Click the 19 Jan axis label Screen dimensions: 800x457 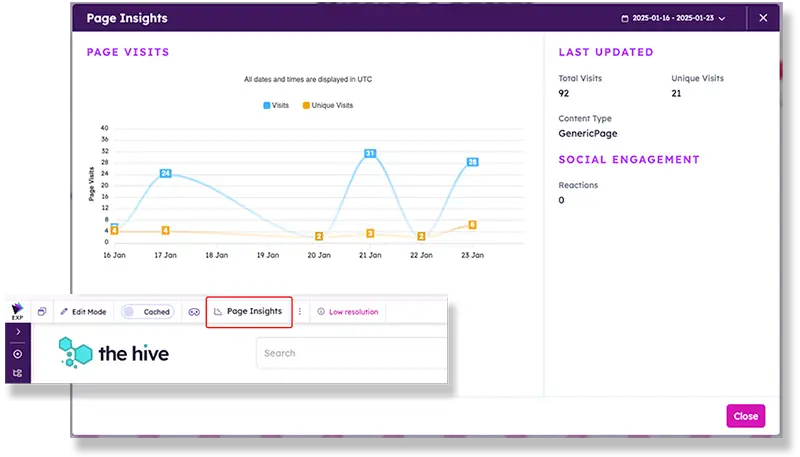[x=268, y=255]
